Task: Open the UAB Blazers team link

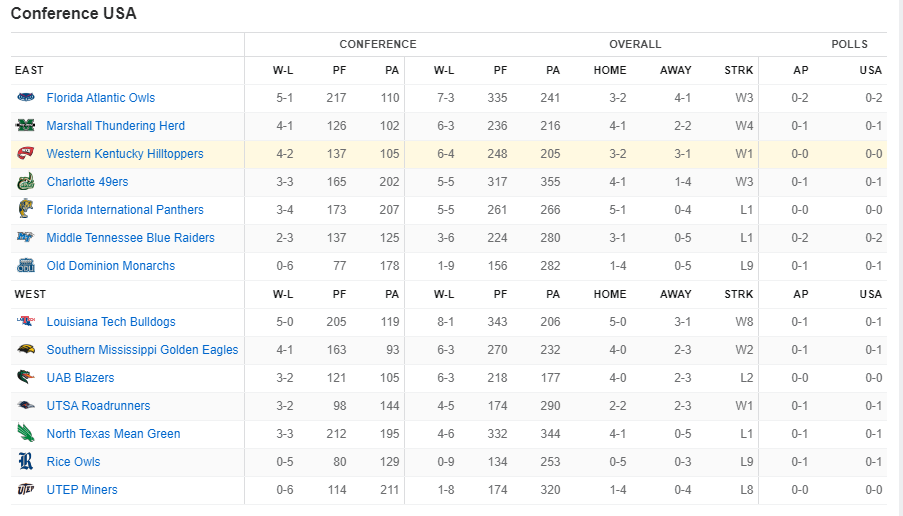Action: point(80,378)
